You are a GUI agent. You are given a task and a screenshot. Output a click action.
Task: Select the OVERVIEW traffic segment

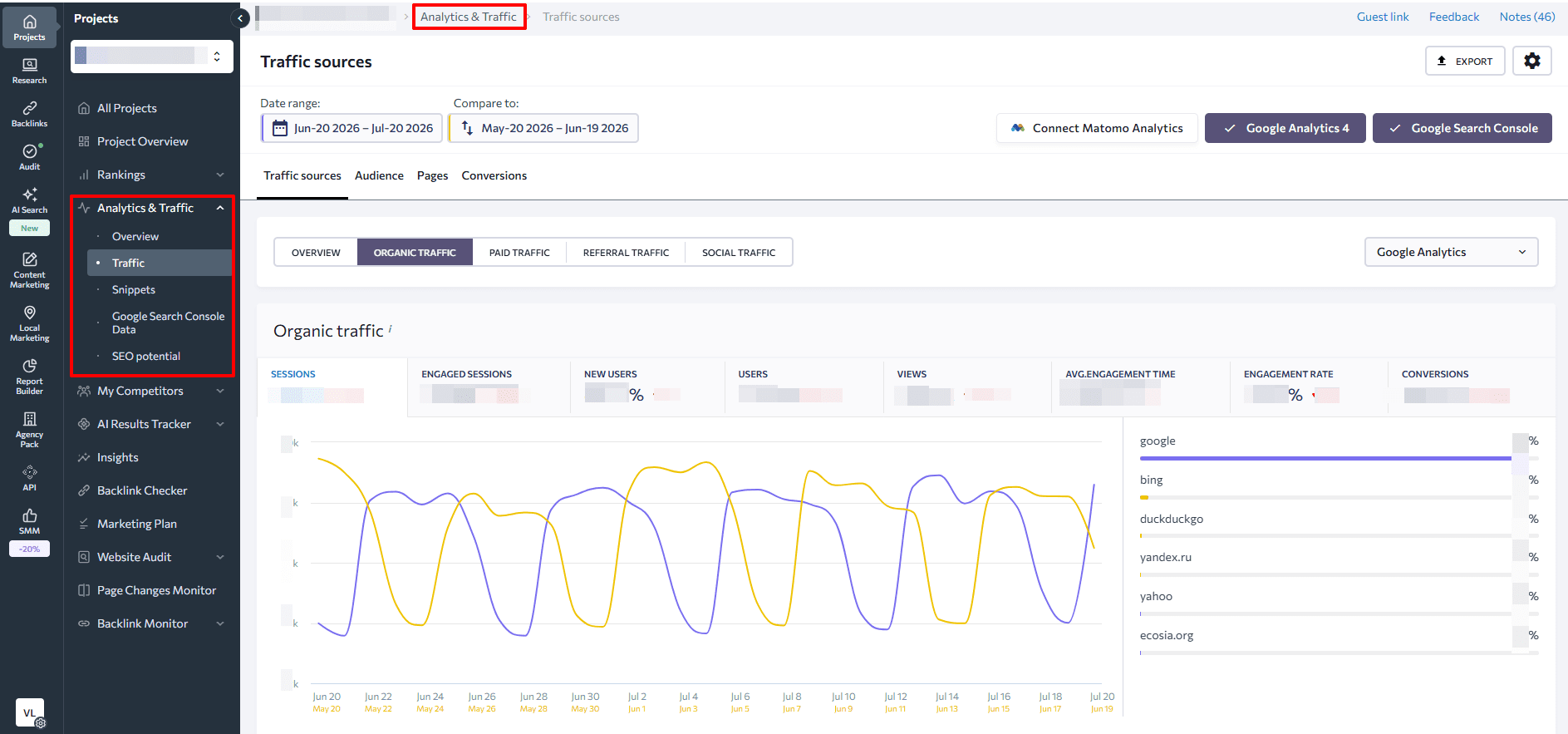316,252
